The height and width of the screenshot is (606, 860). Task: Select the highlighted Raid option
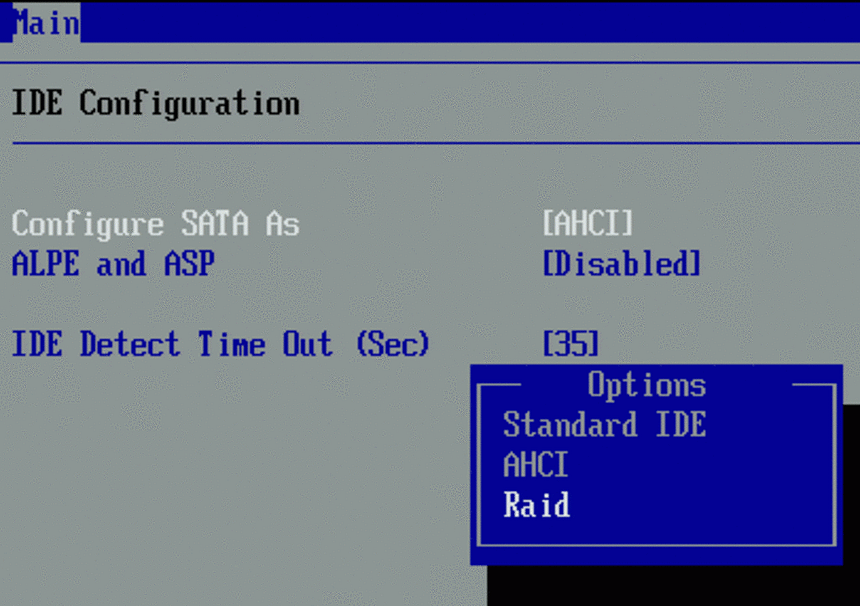tap(536, 505)
